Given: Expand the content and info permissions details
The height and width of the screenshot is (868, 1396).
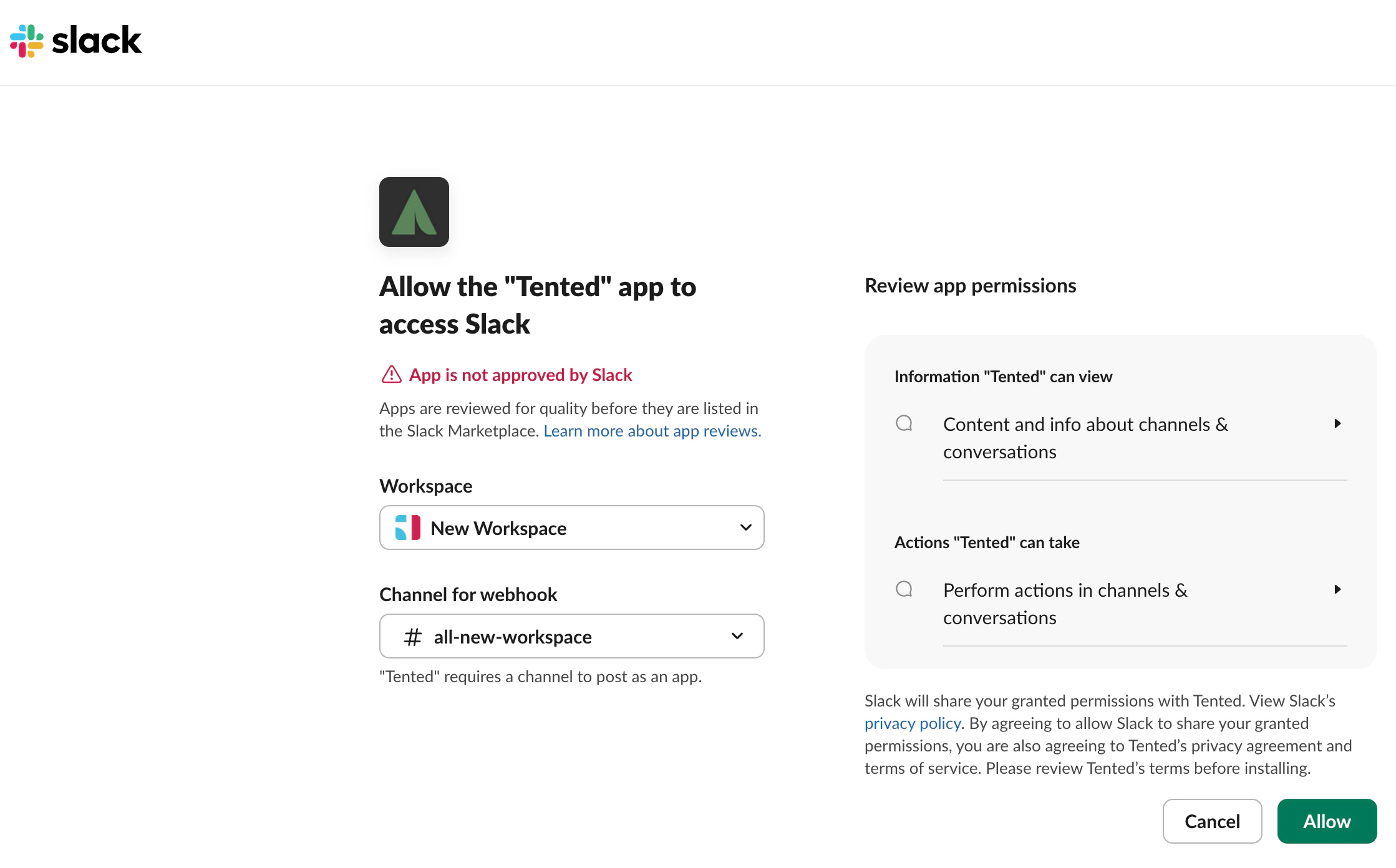Looking at the screenshot, I should pyautogui.click(x=1337, y=423).
